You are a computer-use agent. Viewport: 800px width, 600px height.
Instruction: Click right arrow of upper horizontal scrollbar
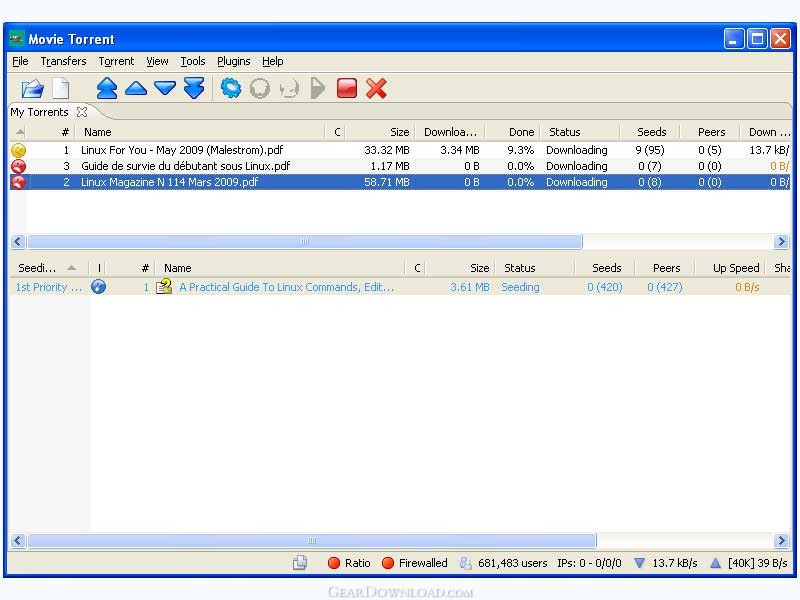(x=781, y=242)
